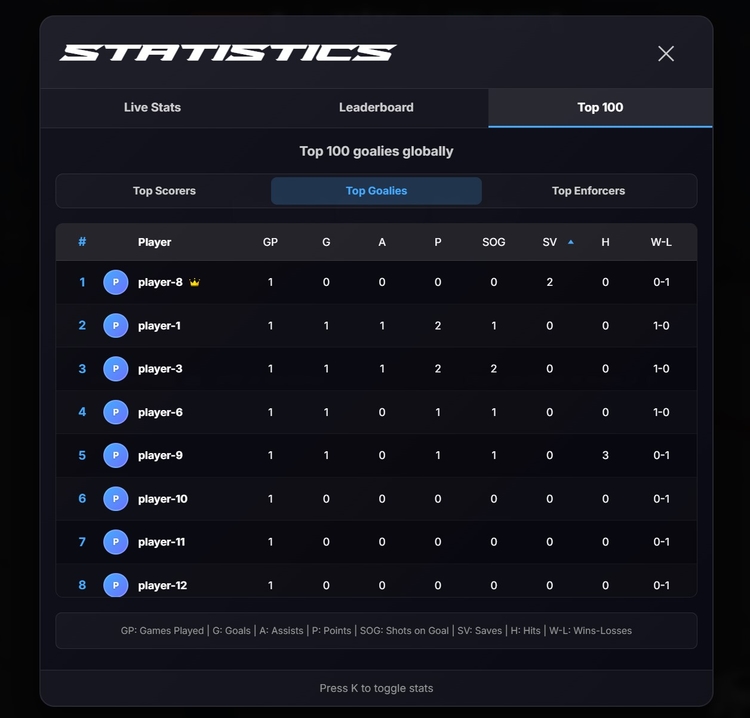The image size is (750, 718).
Task: Click the crown icon beside player-8
Action: [195, 283]
